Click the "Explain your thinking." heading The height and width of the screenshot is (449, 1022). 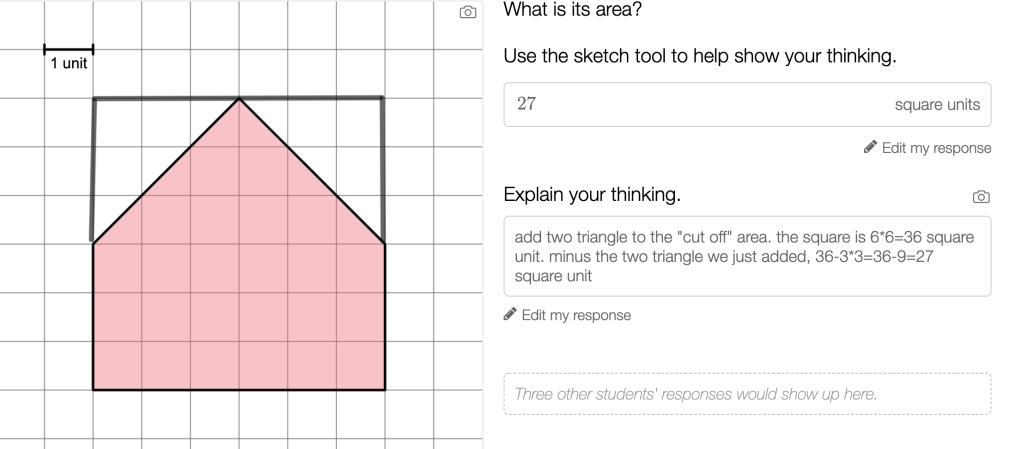[x=590, y=195]
